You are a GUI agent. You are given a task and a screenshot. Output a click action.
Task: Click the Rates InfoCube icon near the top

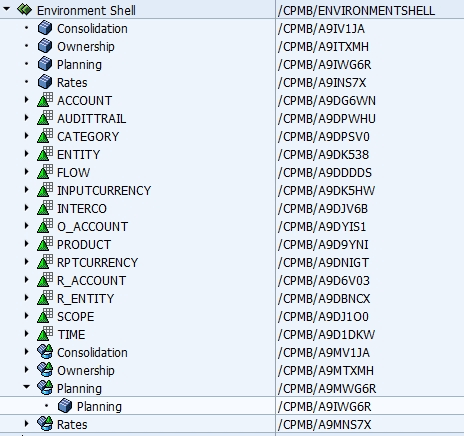pyautogui.click(x=45, y=82)
